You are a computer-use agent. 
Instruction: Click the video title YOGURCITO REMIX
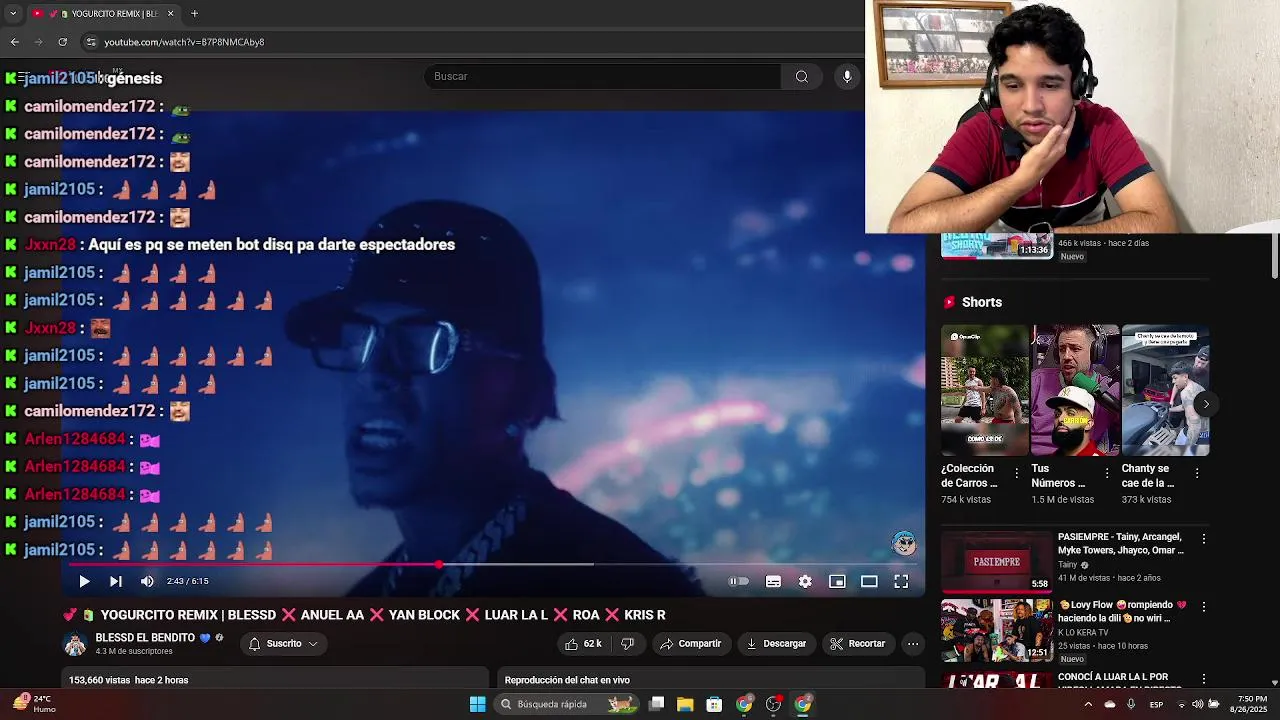365,615
